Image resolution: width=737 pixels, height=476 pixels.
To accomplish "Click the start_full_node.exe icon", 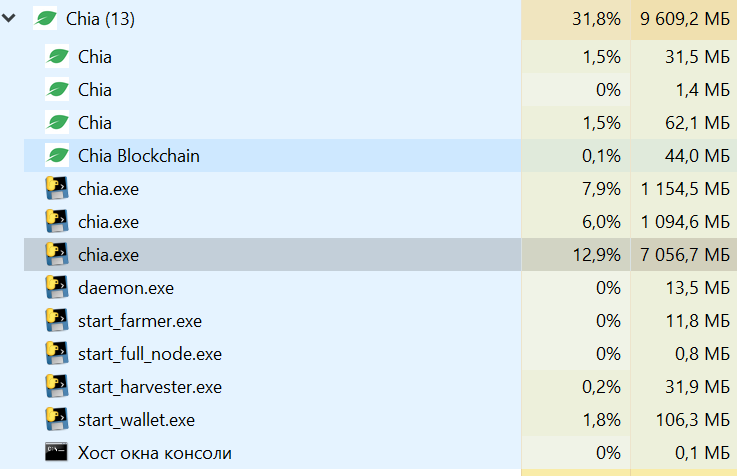I will click(56, 354).
